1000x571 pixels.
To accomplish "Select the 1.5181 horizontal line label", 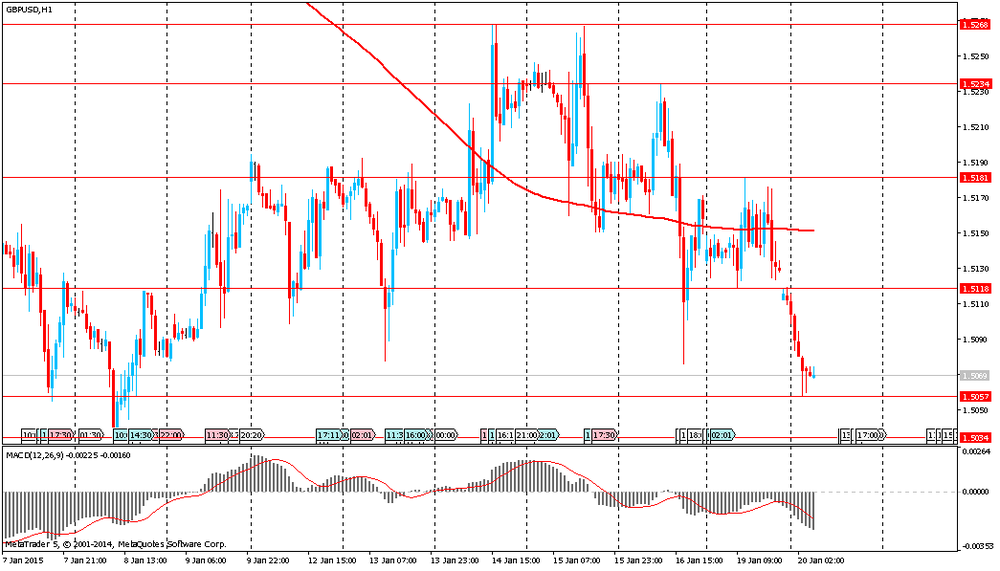I will (x=974, y=177).
